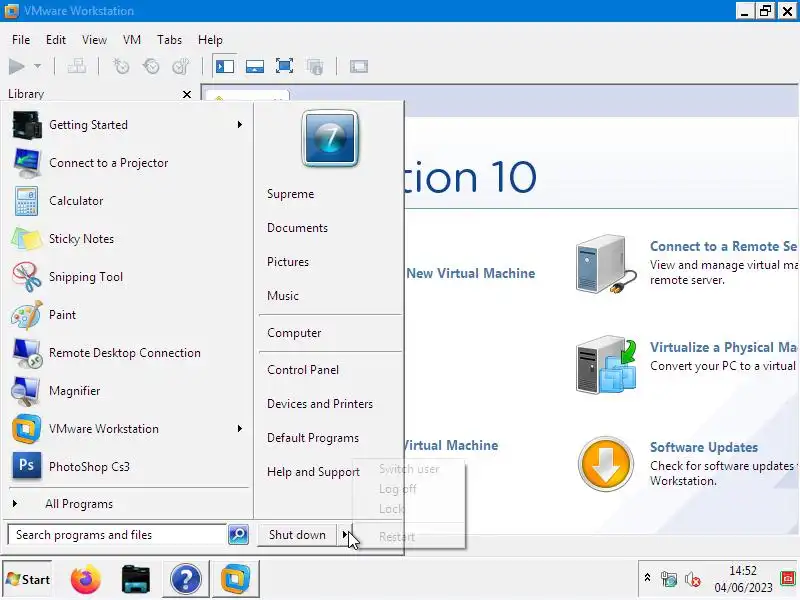800x600 pixels.
Task: Open the Edit menu
Action: point(56,40)
